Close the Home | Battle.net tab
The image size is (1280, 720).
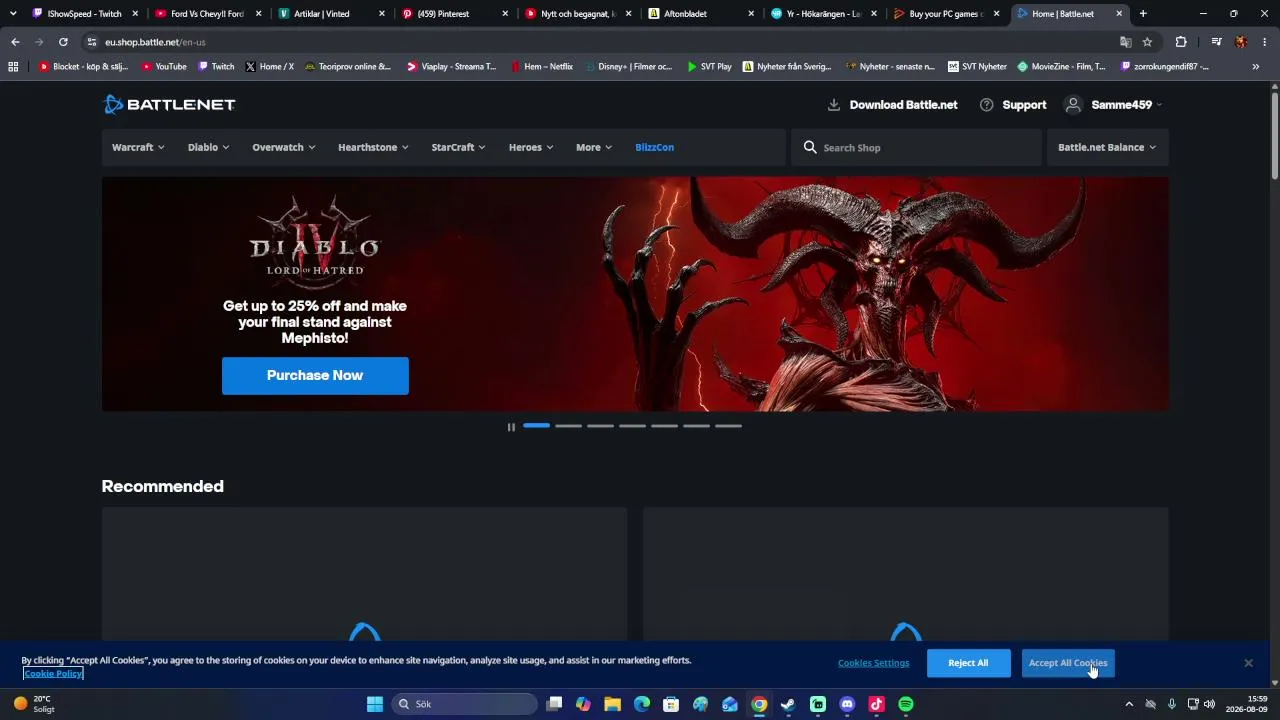pyautogui.click(x=1119, y=14)
